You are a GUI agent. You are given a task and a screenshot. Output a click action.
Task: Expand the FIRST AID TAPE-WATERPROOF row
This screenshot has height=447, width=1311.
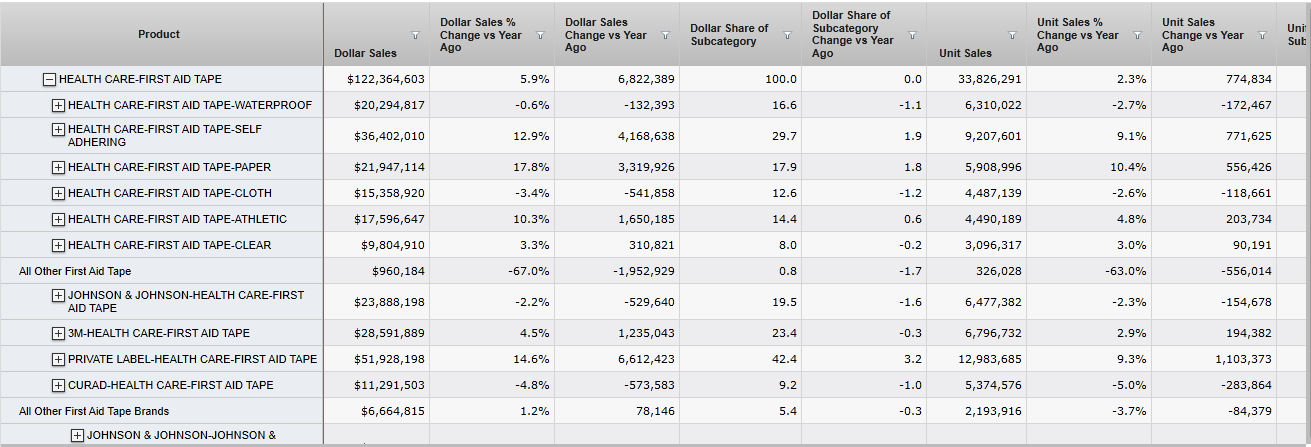[x=58, y=105]
